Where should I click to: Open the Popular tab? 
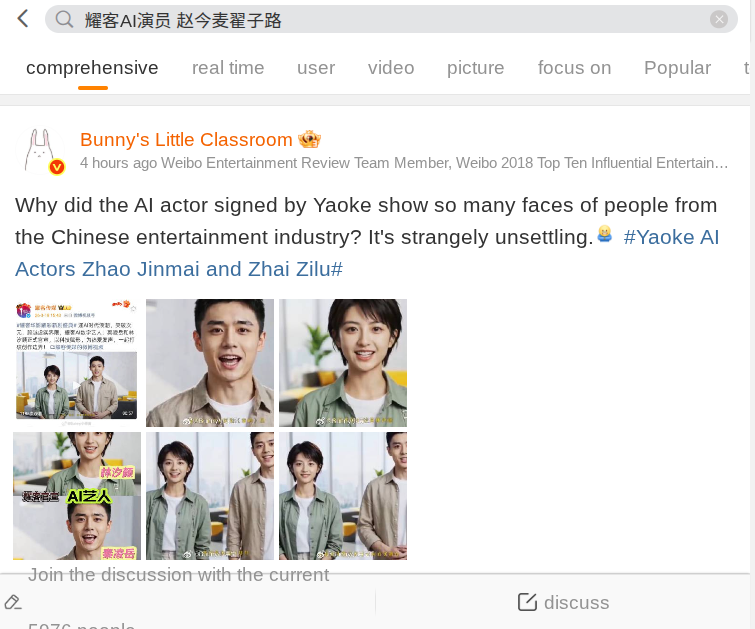point(677,68)
